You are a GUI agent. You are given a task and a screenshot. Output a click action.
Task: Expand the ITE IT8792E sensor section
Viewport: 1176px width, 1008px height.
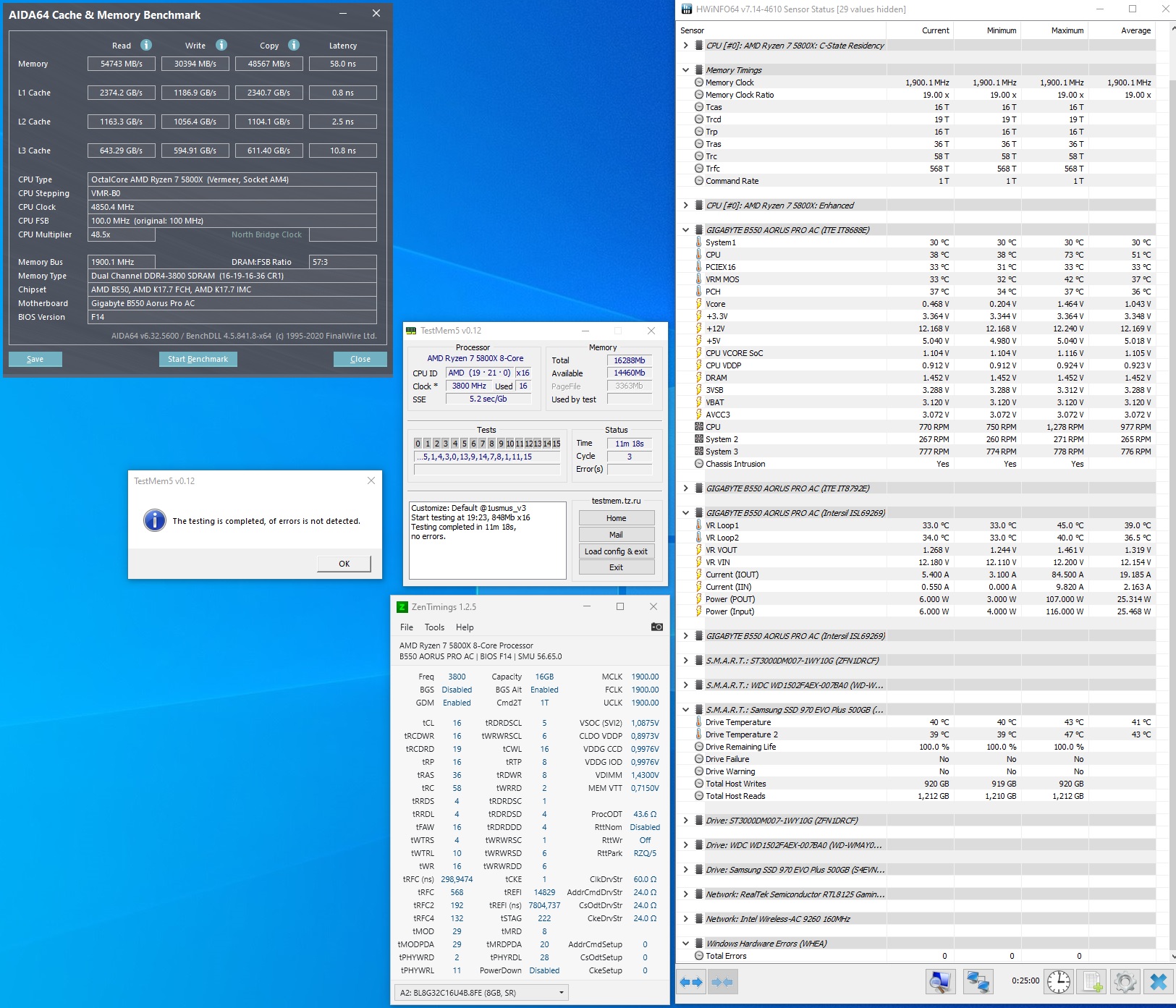pyautogui.click(x=685, y=488)
